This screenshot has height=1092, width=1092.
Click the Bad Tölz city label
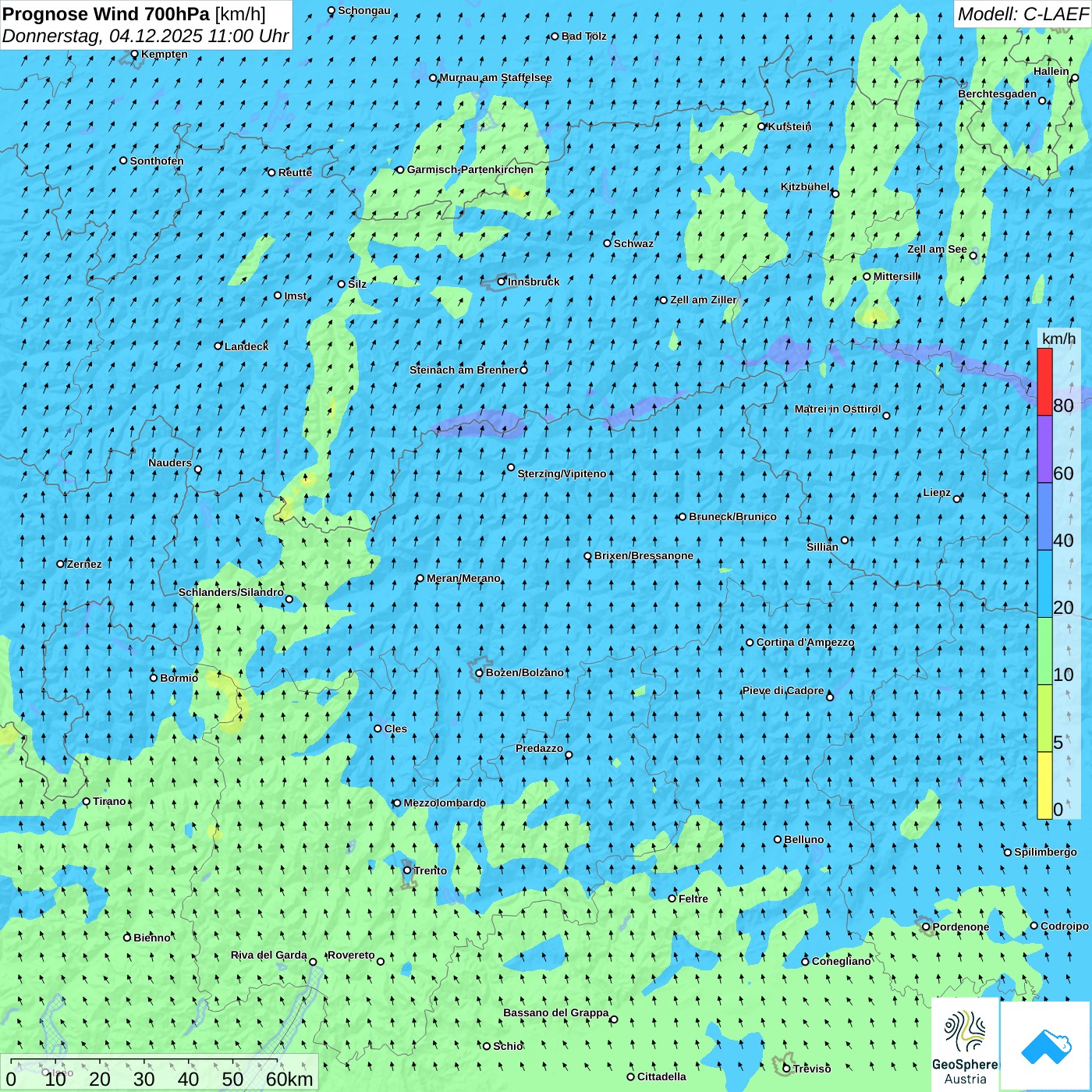pyautogui.click(x=584, y=36)
